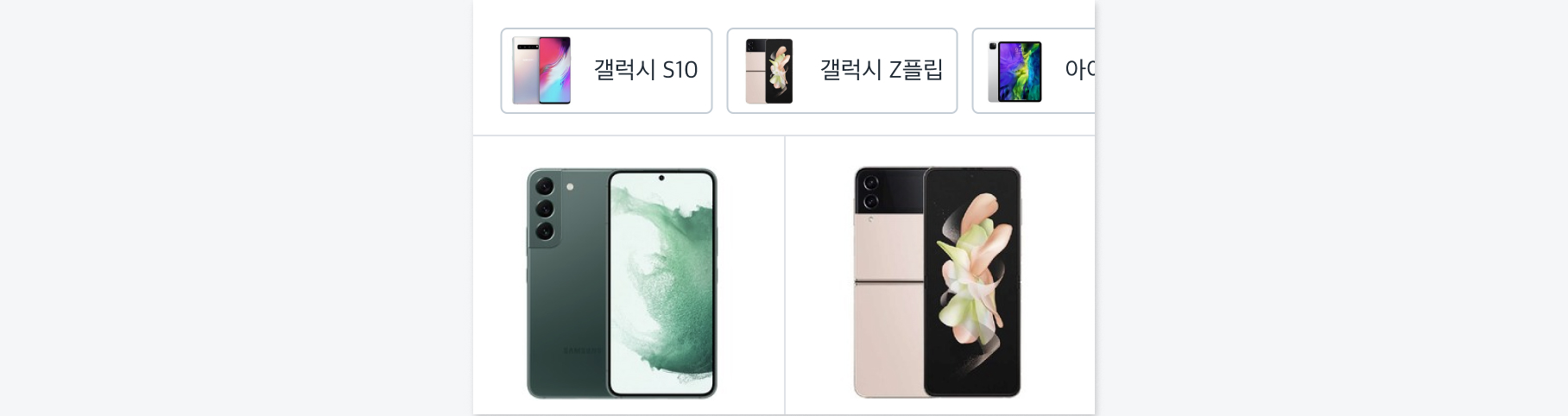Click the Z Flip hinge line on back
The height and width of the screenshot is (416, 1568).
click(888, 281)
